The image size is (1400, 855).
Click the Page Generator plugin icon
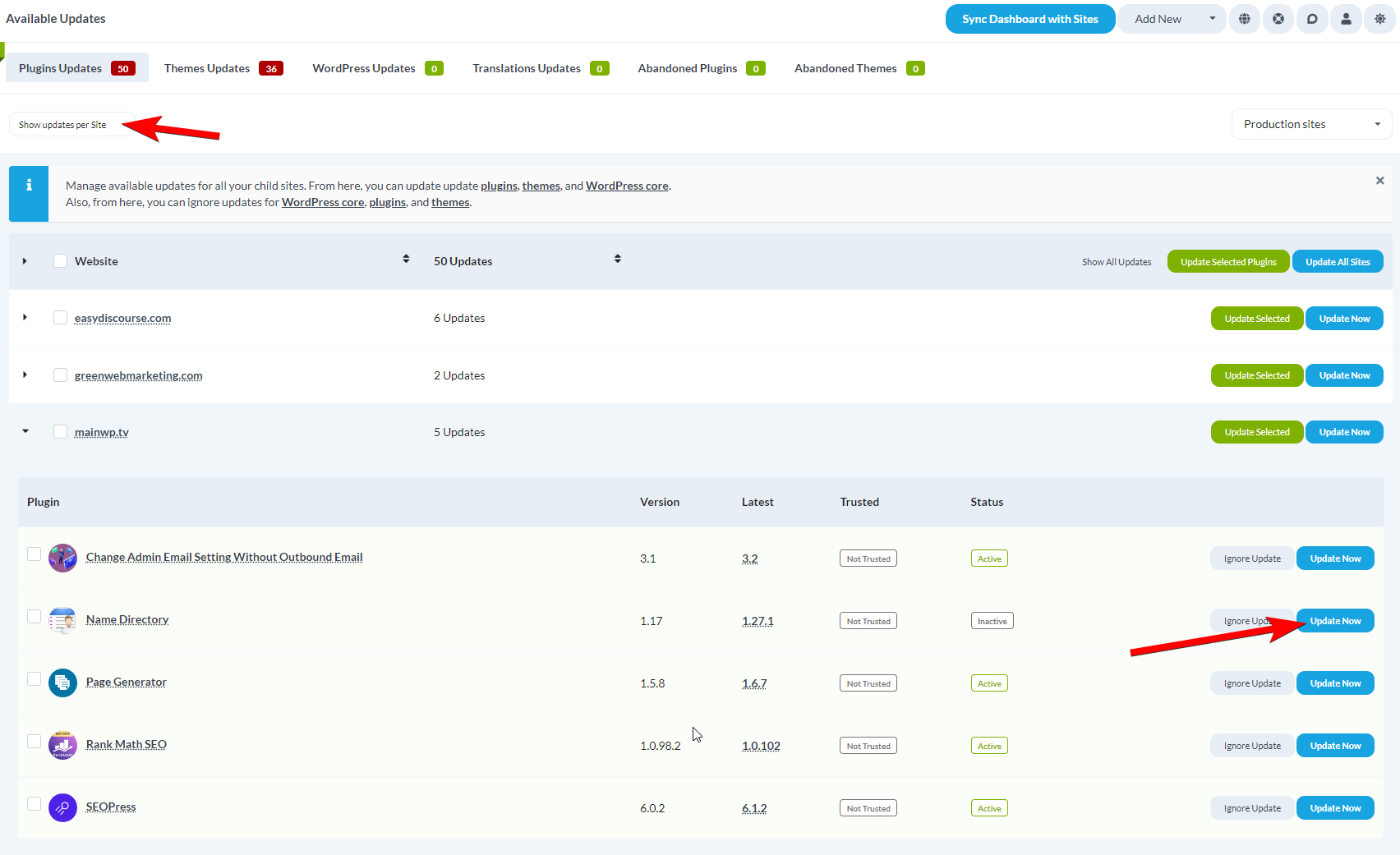tap(62, 683)
